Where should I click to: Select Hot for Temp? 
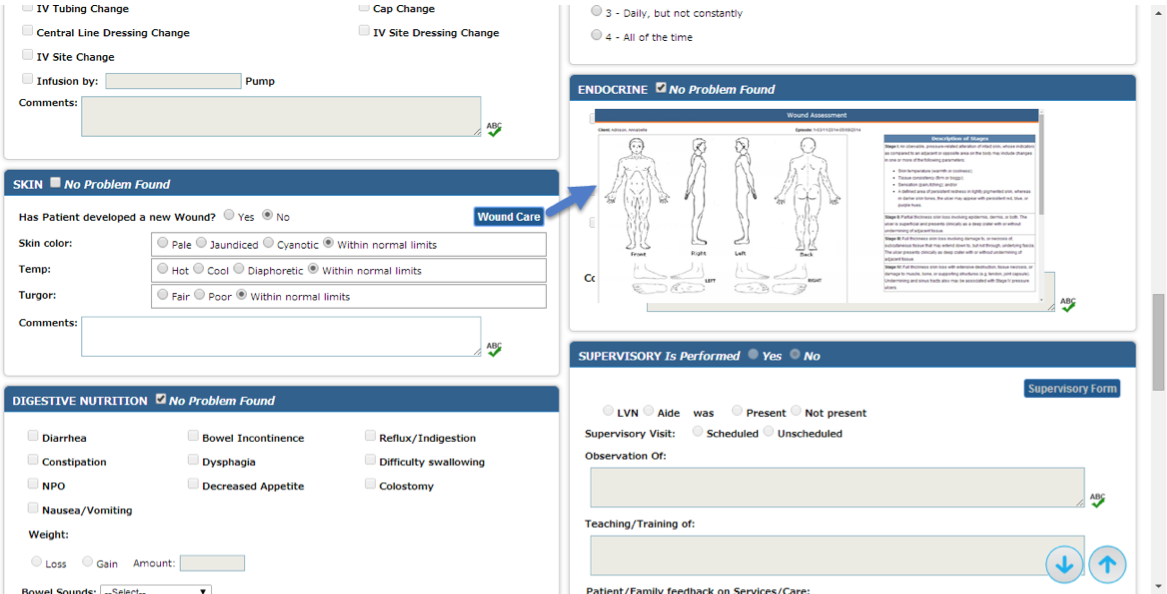(x=162, y=269)
